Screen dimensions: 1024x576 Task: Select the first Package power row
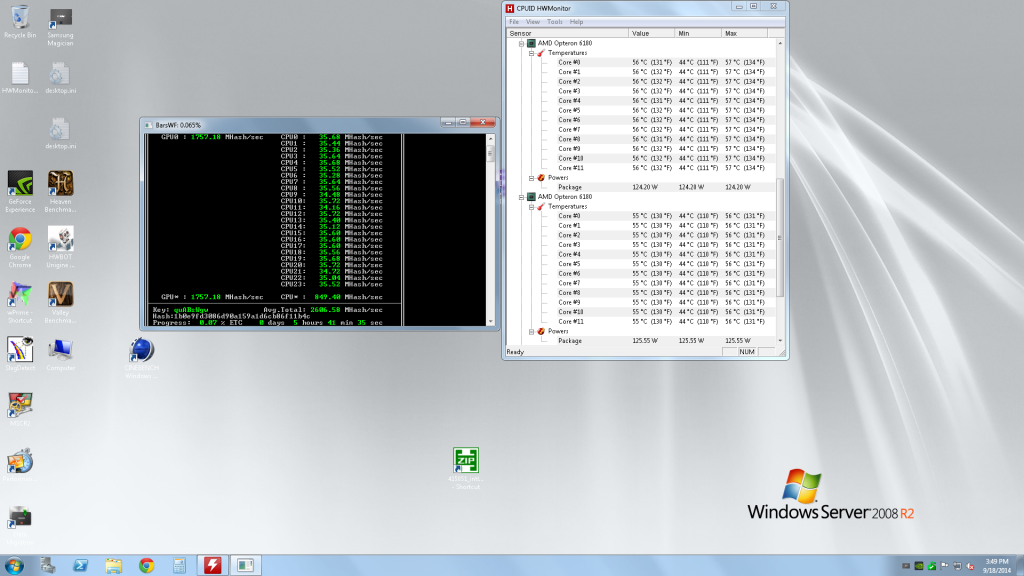coord(570,187)
